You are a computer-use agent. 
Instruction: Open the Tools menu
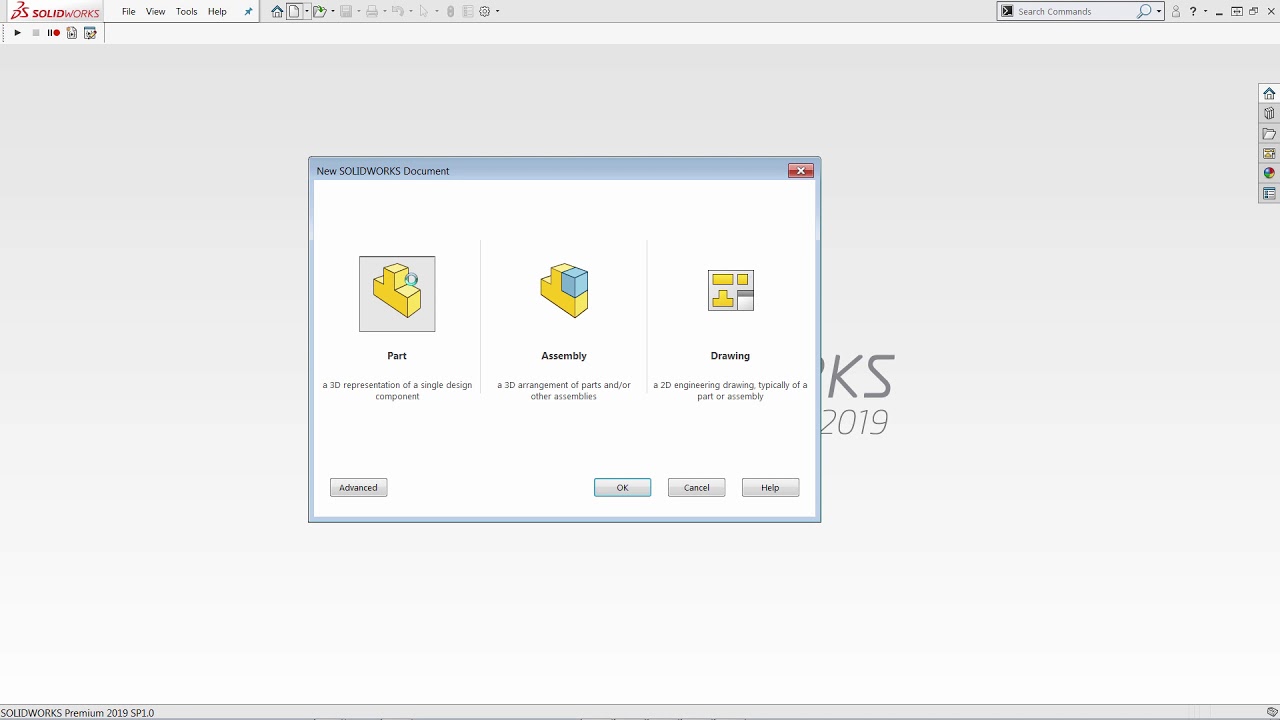pos(186,11)
